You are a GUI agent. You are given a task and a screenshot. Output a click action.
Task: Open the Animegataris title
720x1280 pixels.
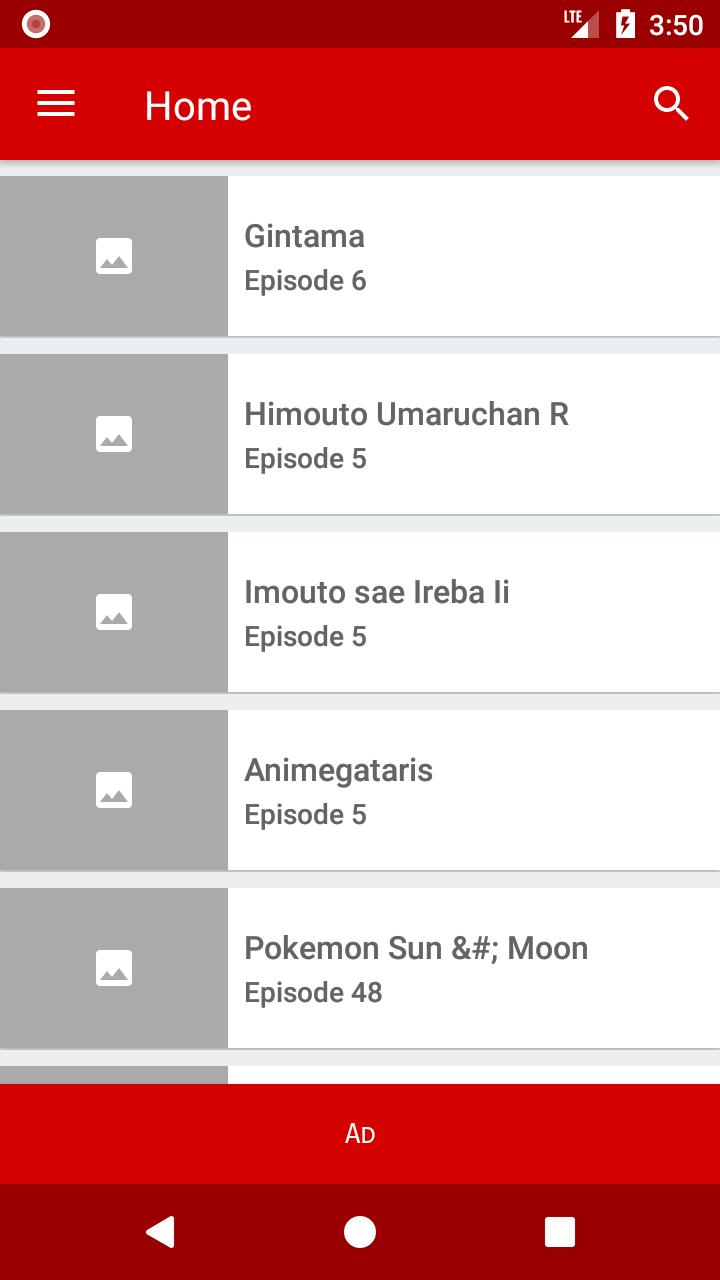[x=338, y=770]
